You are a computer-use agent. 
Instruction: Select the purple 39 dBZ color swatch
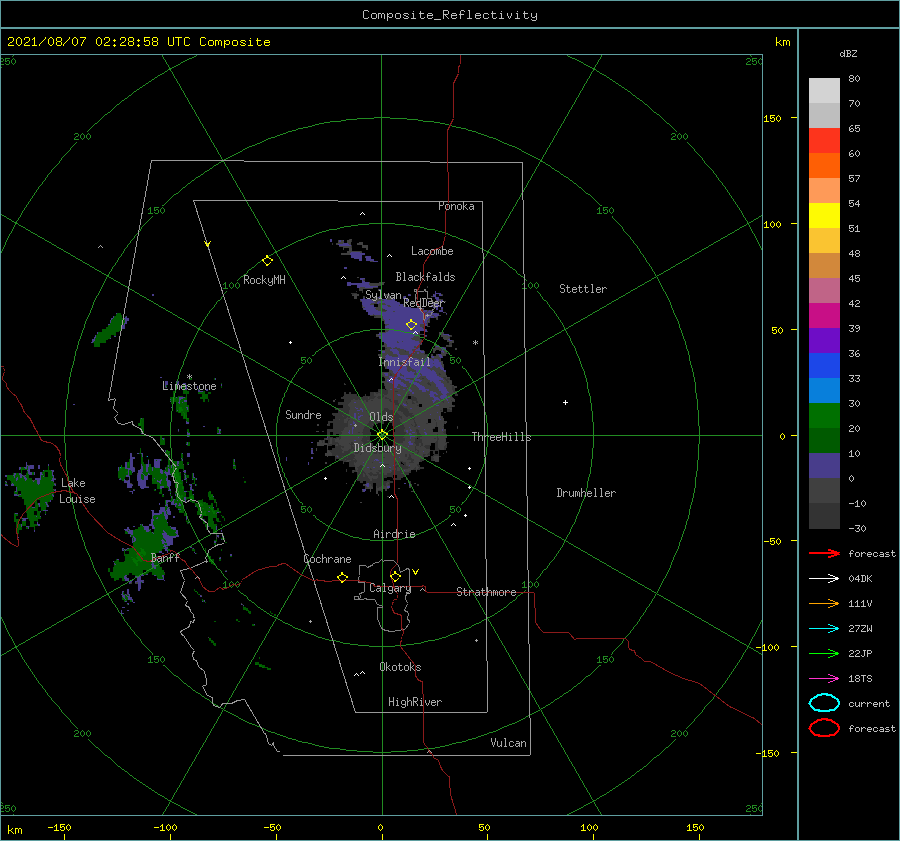pyautogui.click(x=824, y=340)
